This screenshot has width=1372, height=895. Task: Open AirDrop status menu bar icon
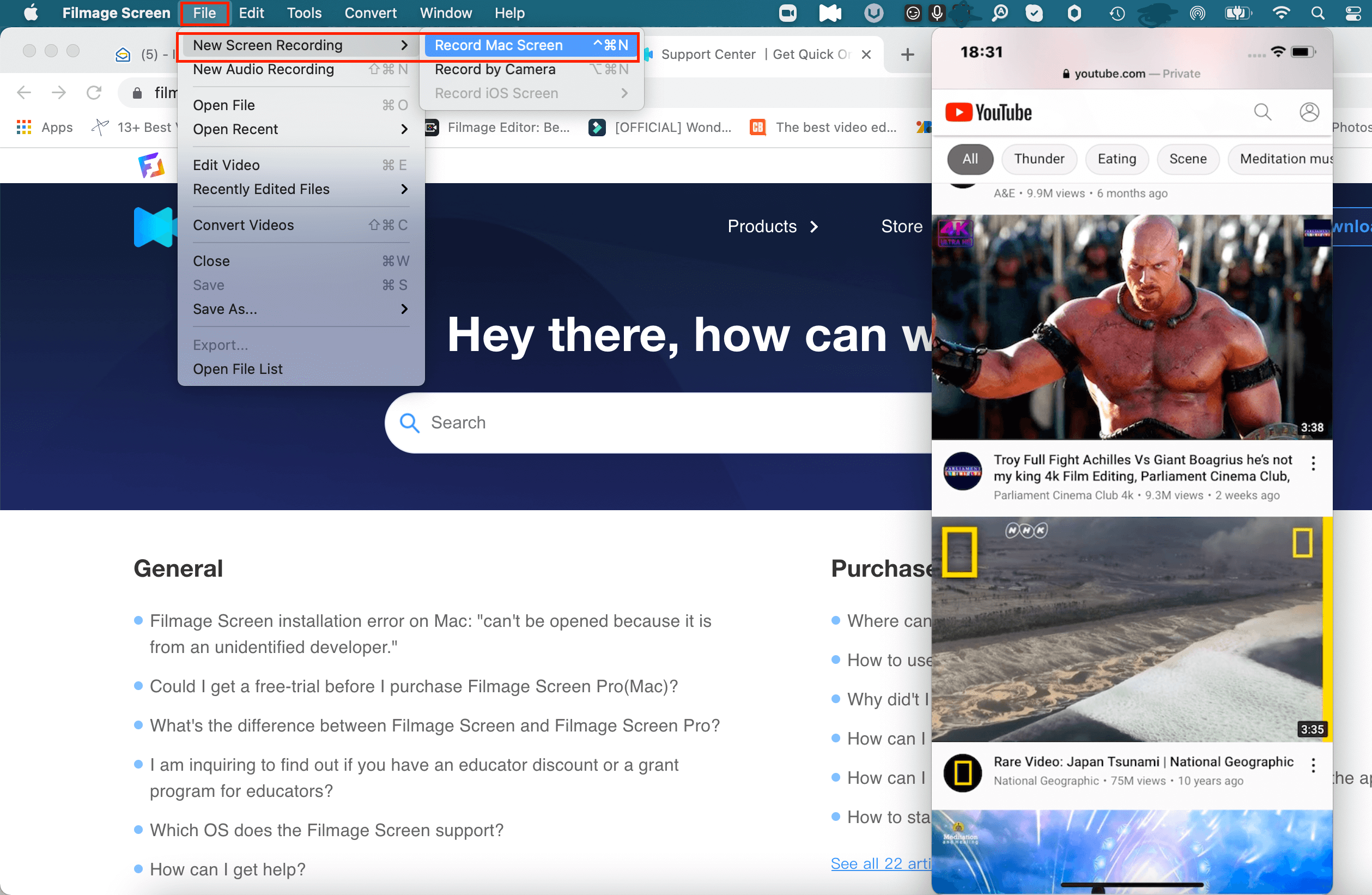point(1197,13)
